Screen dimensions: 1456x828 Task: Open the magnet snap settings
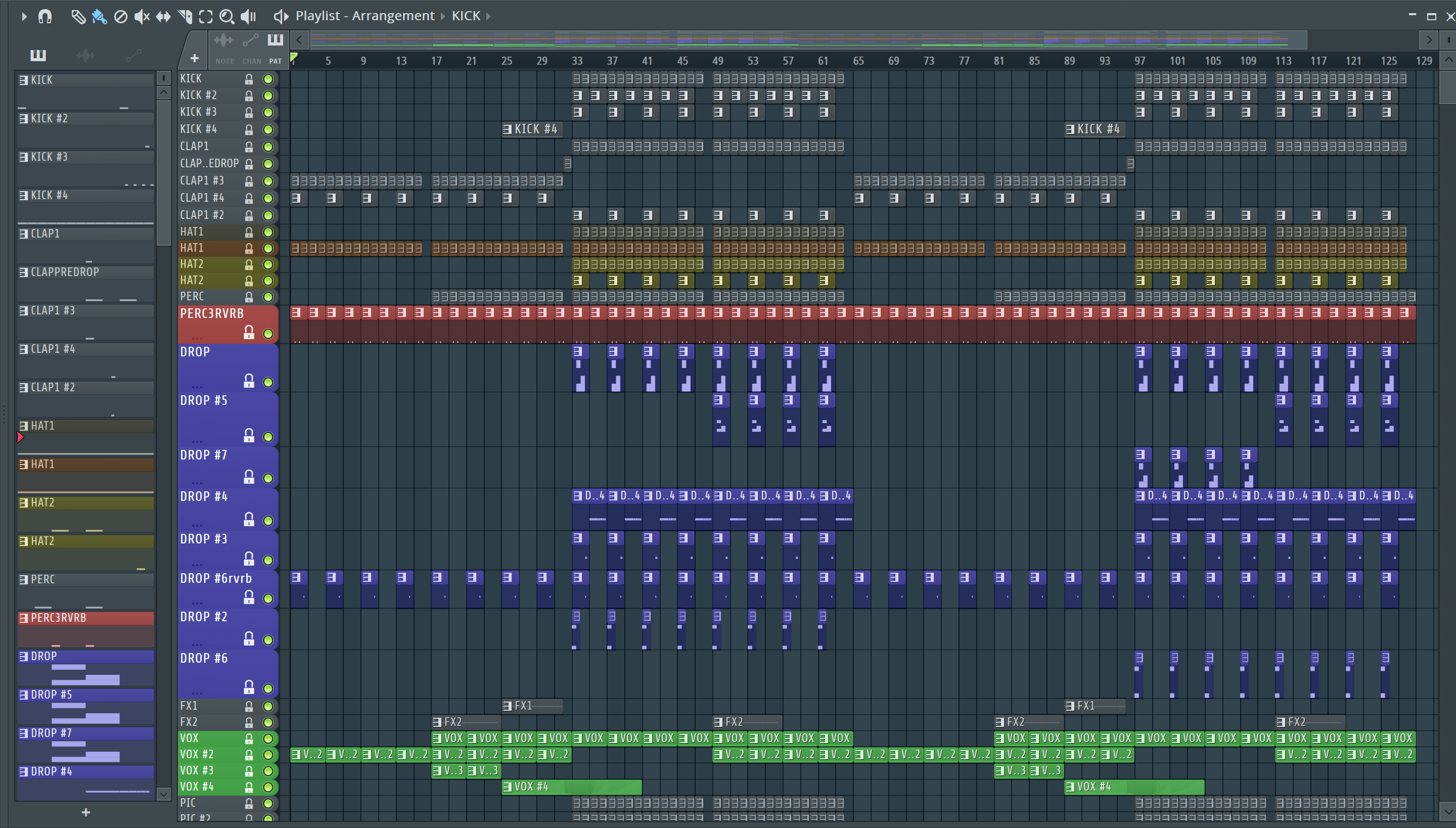(45, 17)
